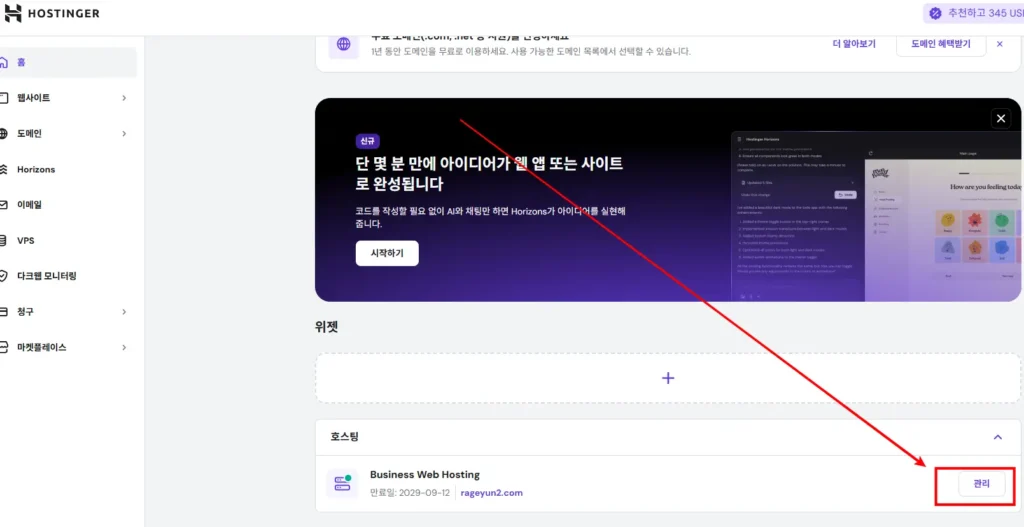The image size is (1024, 527).
Task: Open the rageyun2.com link
Action: tap(492, 493)
